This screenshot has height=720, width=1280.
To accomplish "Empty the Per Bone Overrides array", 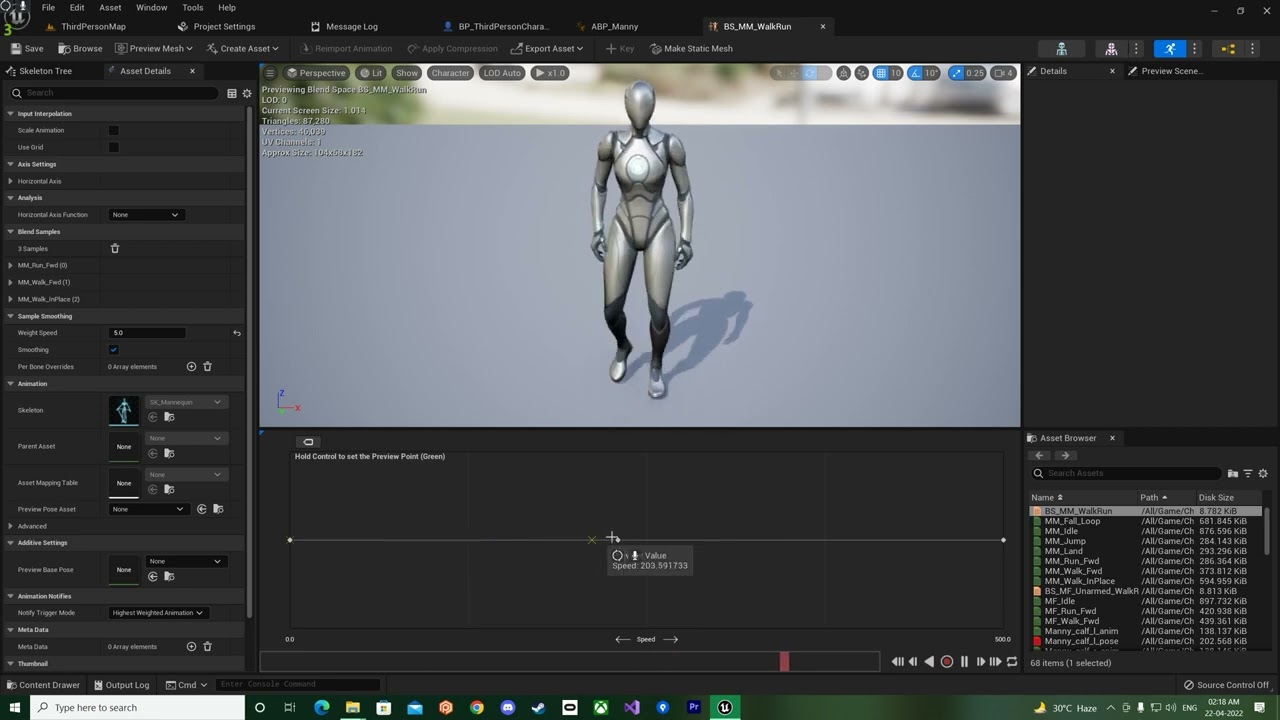I will click(208, 367).
